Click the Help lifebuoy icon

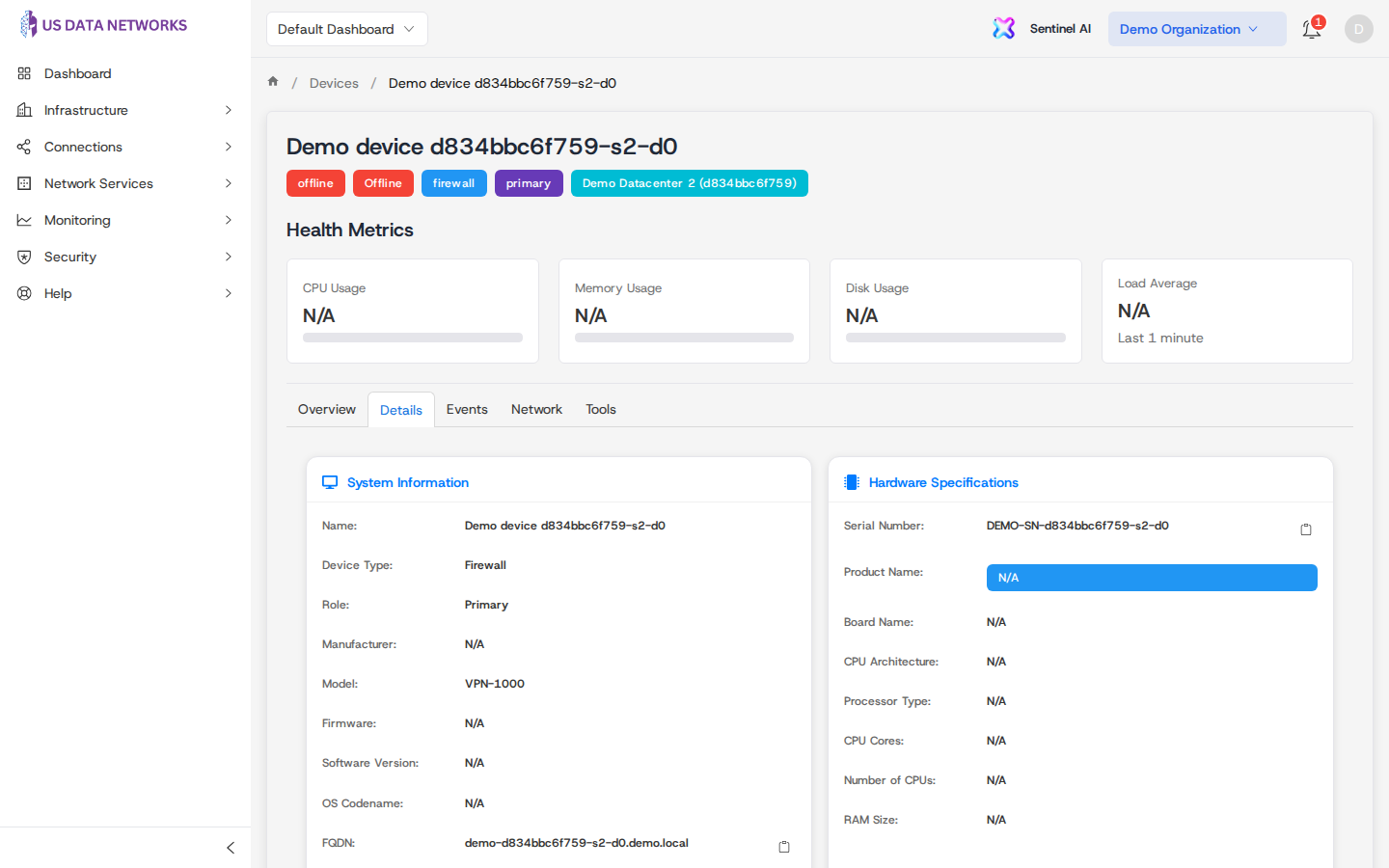[x=24, y=293]
